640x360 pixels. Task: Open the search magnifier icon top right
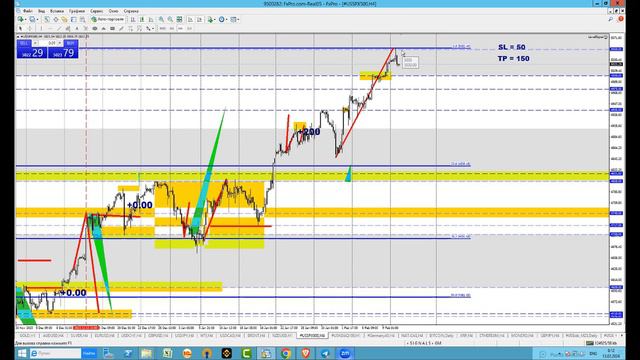(x=611, y=19)
